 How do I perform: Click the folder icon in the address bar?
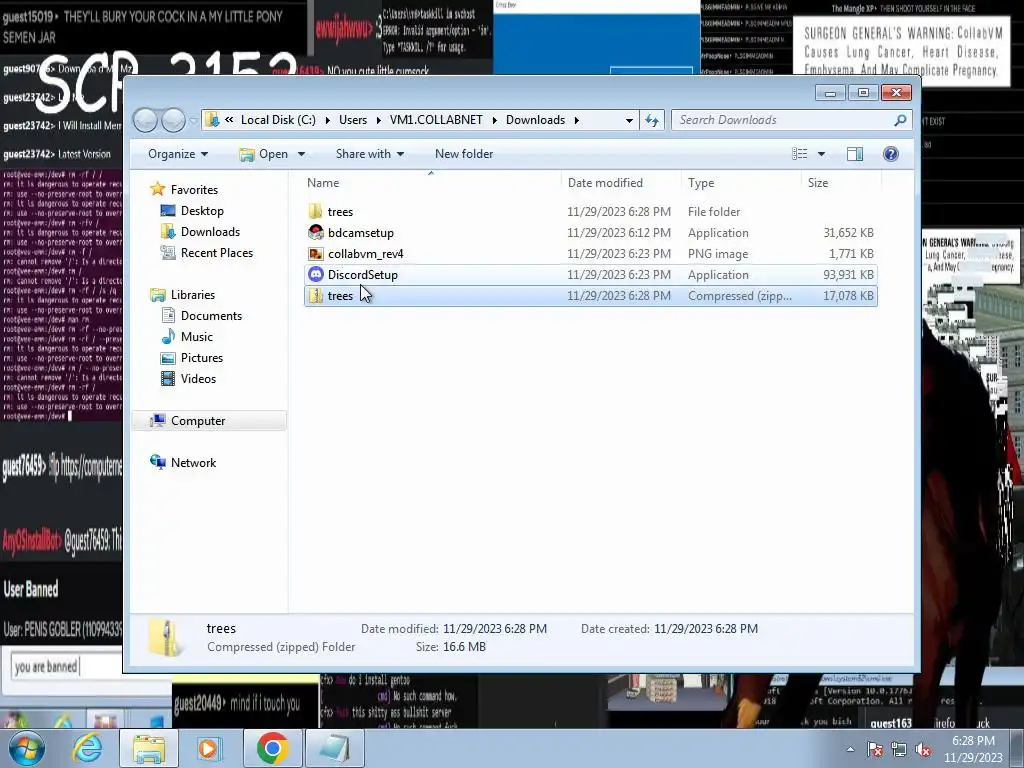click(212, 120)
